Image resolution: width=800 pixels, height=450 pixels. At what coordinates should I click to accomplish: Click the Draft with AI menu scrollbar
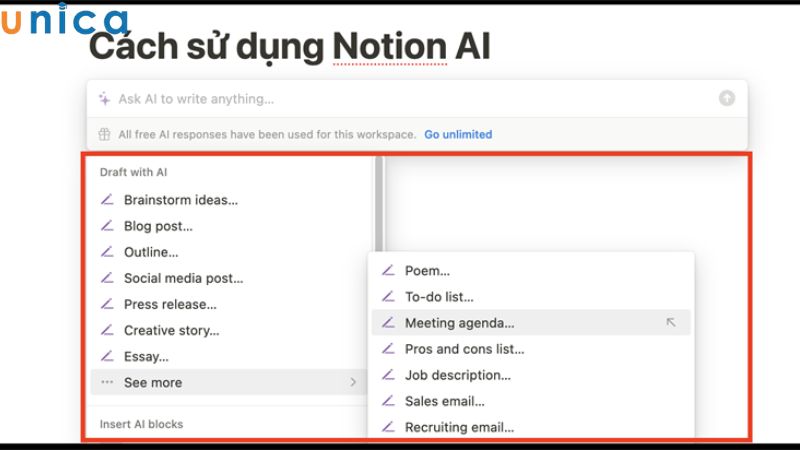click(379, 203)
